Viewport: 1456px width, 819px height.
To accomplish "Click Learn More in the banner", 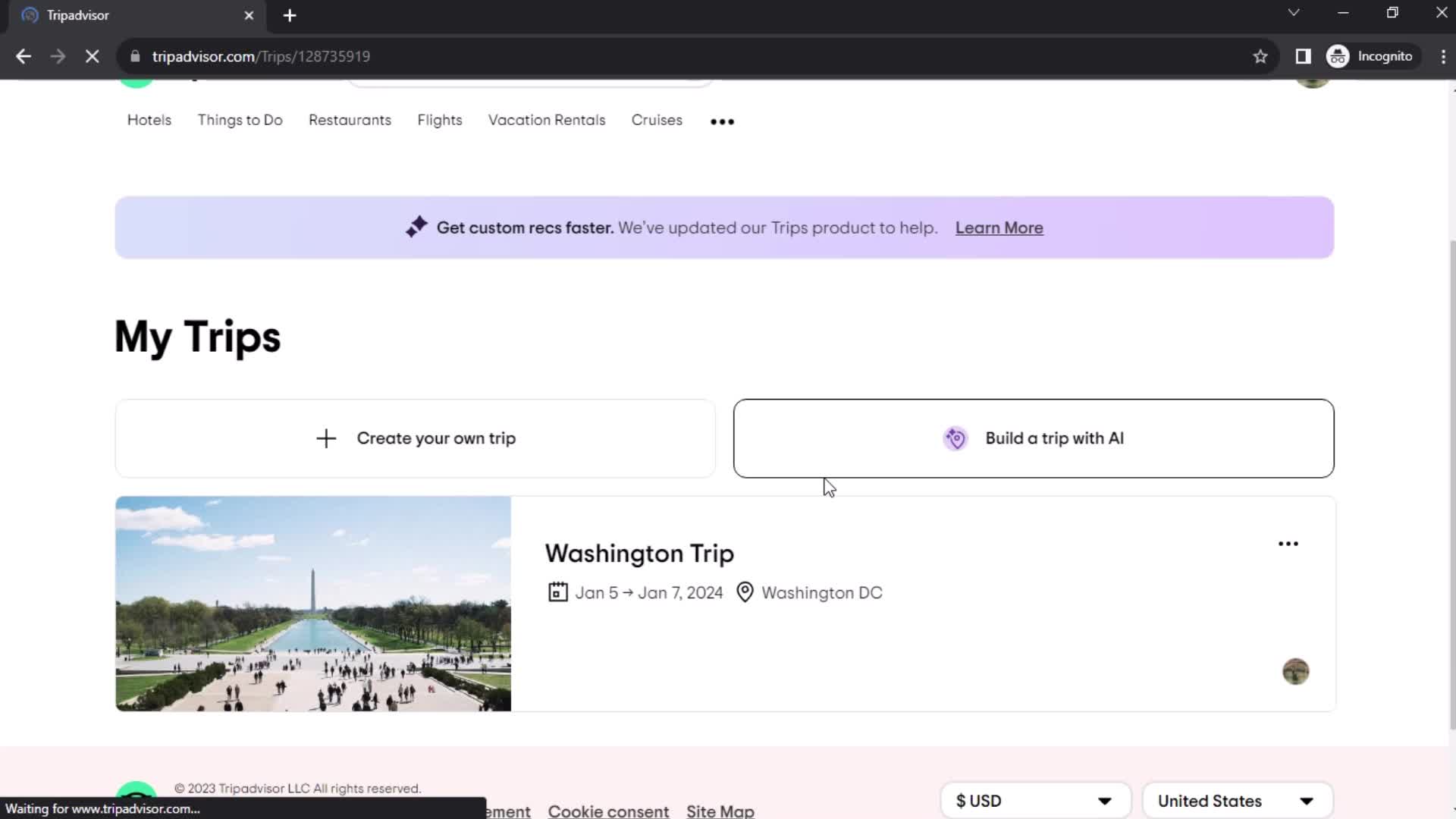I will click(999, 227).
